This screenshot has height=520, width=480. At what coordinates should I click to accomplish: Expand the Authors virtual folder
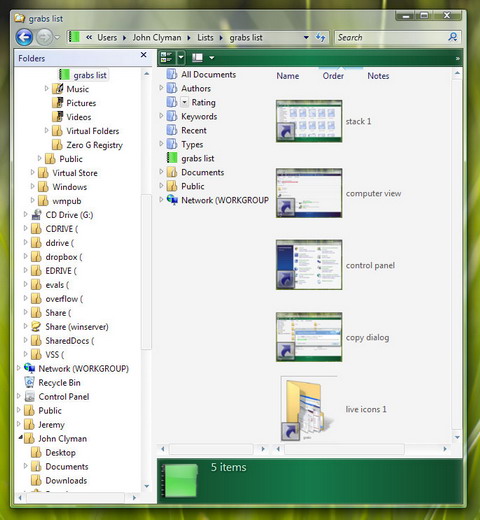click(x=161, y=88)
